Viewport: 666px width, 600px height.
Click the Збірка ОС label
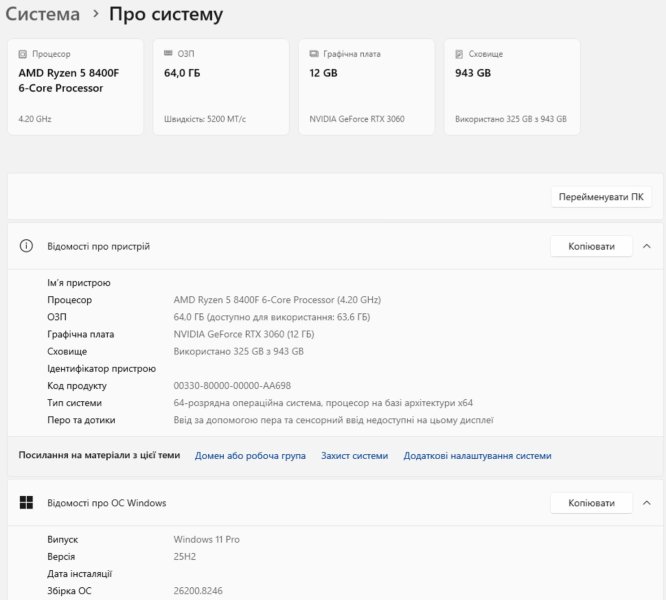tap(69, 591)
